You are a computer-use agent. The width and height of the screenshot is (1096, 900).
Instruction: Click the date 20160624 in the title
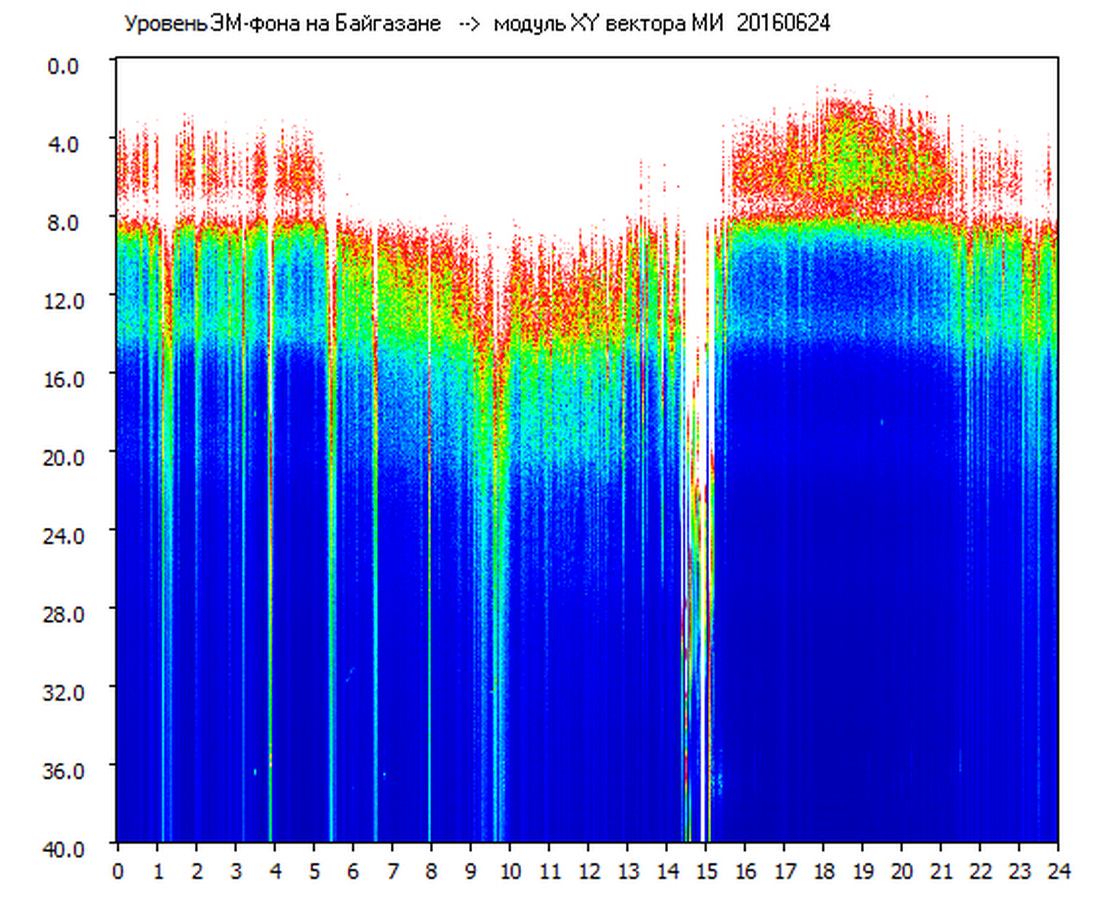tap(783, 23)
